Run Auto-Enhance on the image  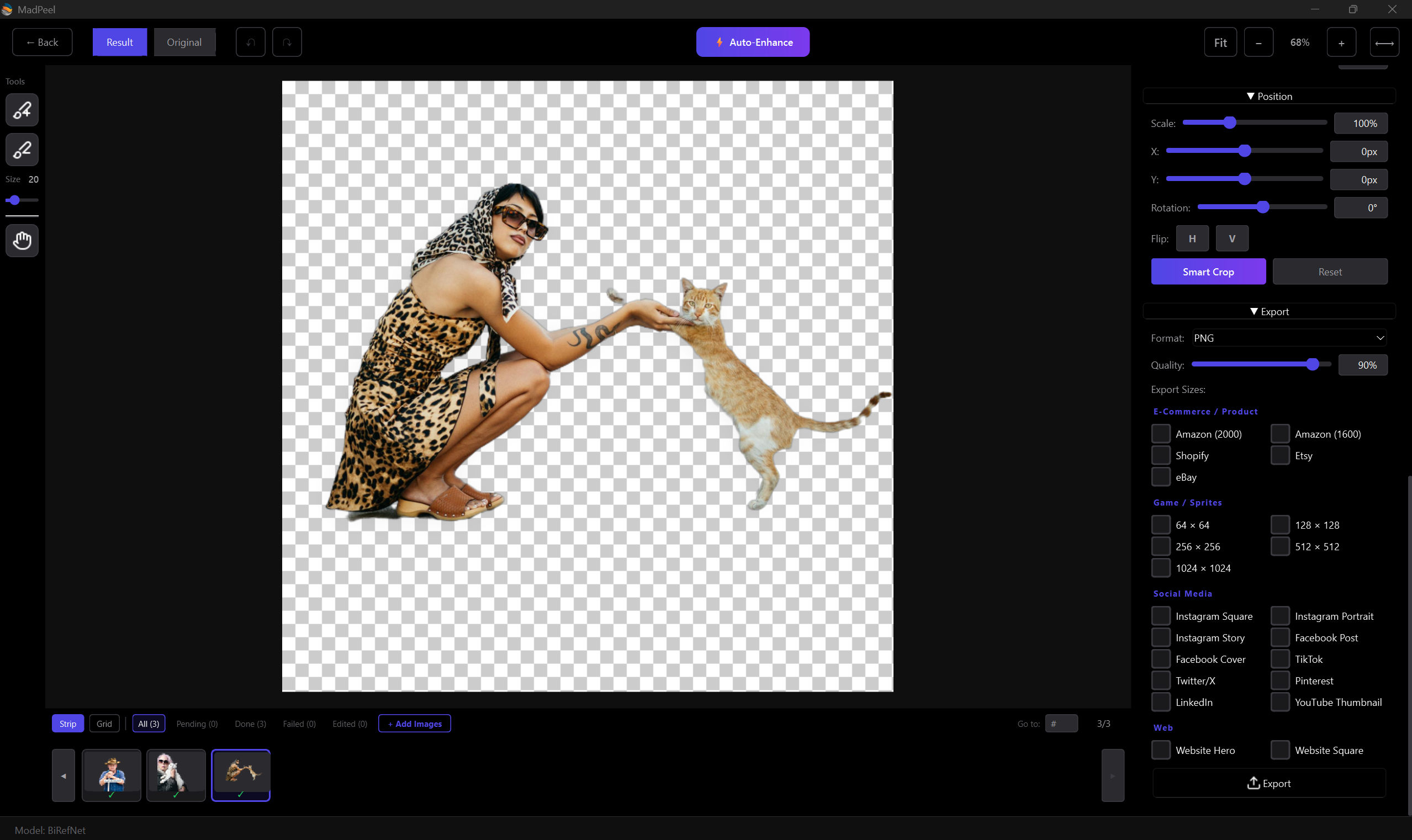coord(752,42)
